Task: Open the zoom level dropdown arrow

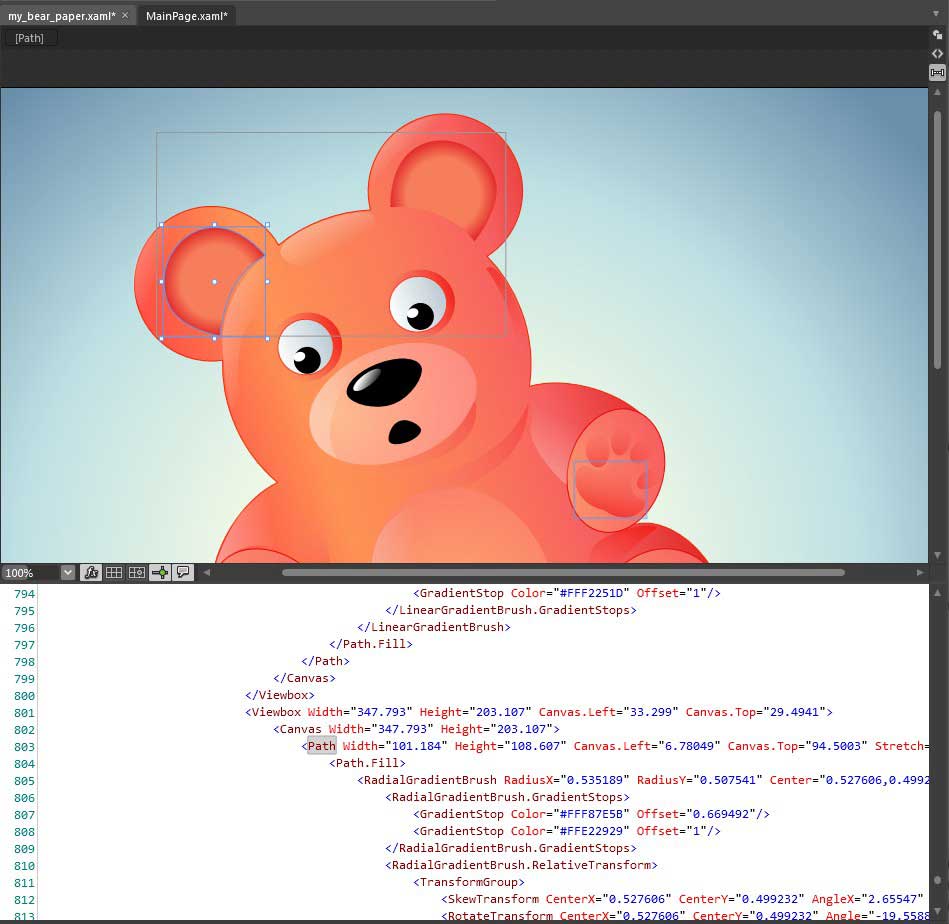Action: (68, 572)
